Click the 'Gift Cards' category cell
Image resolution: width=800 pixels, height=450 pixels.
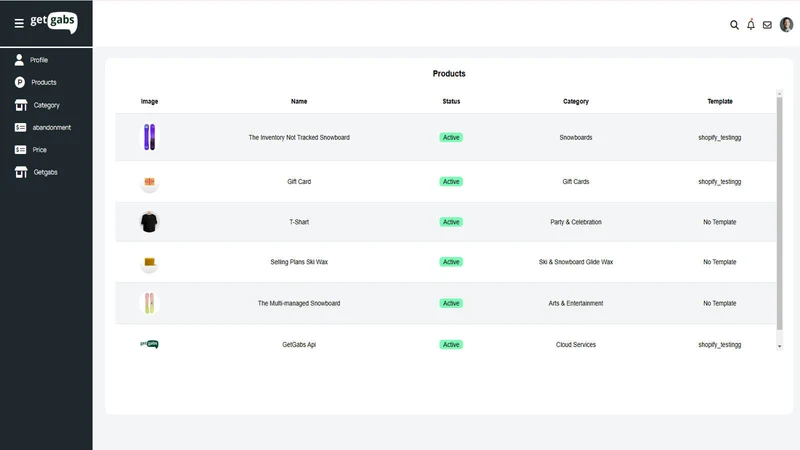[x=576, y=182]
